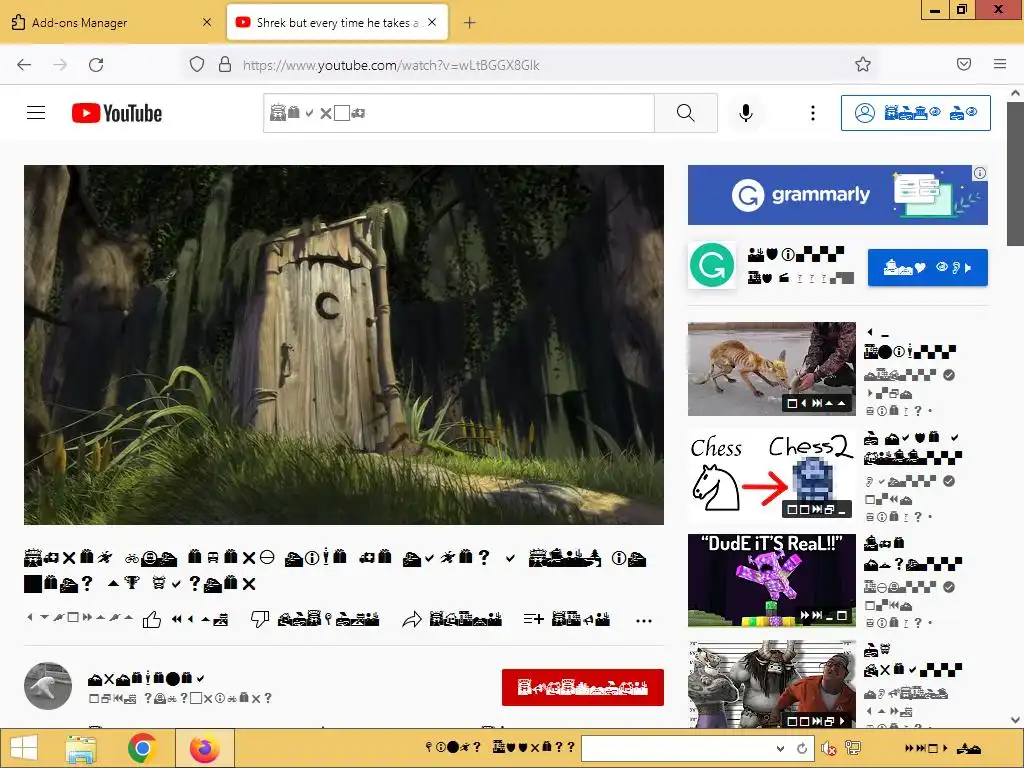Open the Windows Start menu
The image size is (1024, 768).
(x=24, y=748)
